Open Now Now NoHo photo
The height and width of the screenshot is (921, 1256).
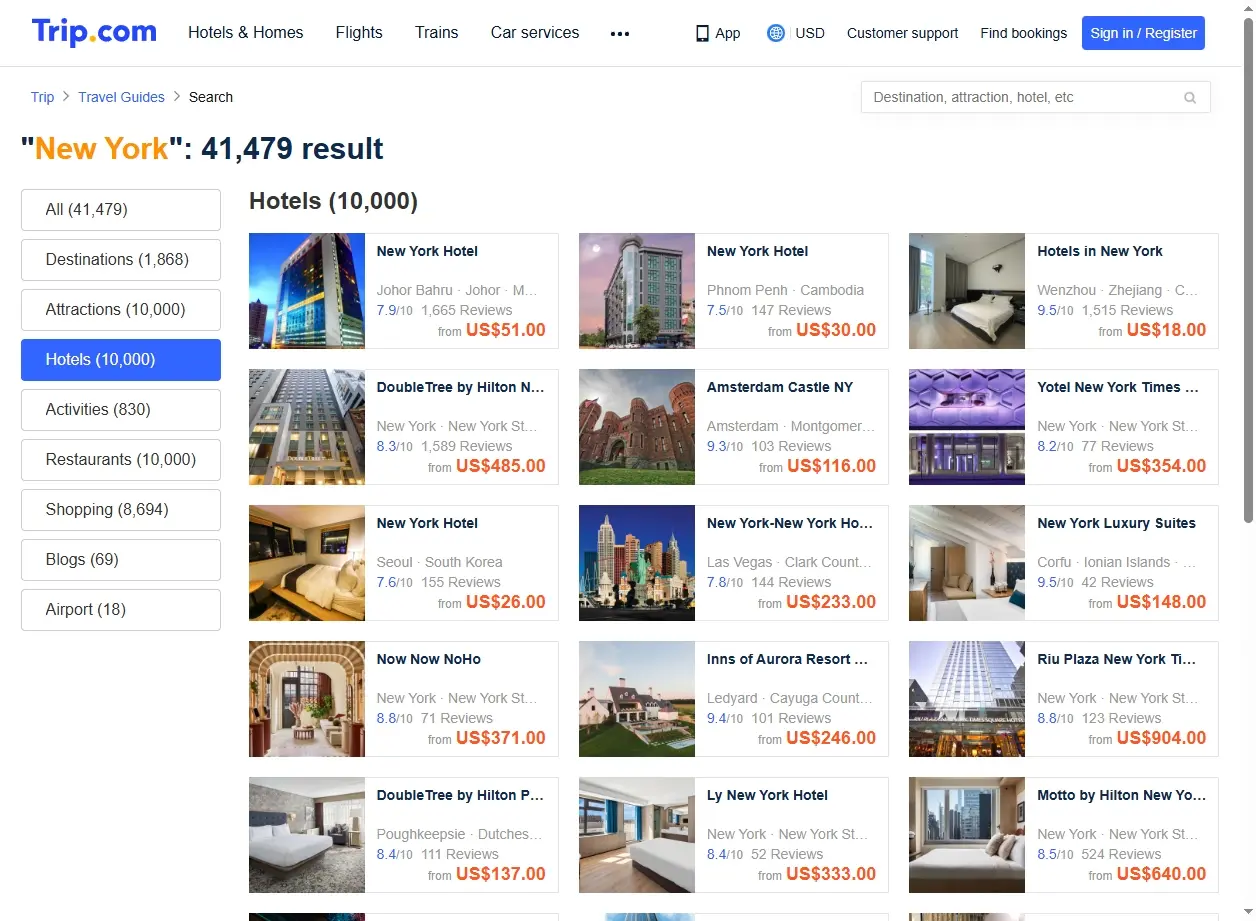[x=307, y=699]
